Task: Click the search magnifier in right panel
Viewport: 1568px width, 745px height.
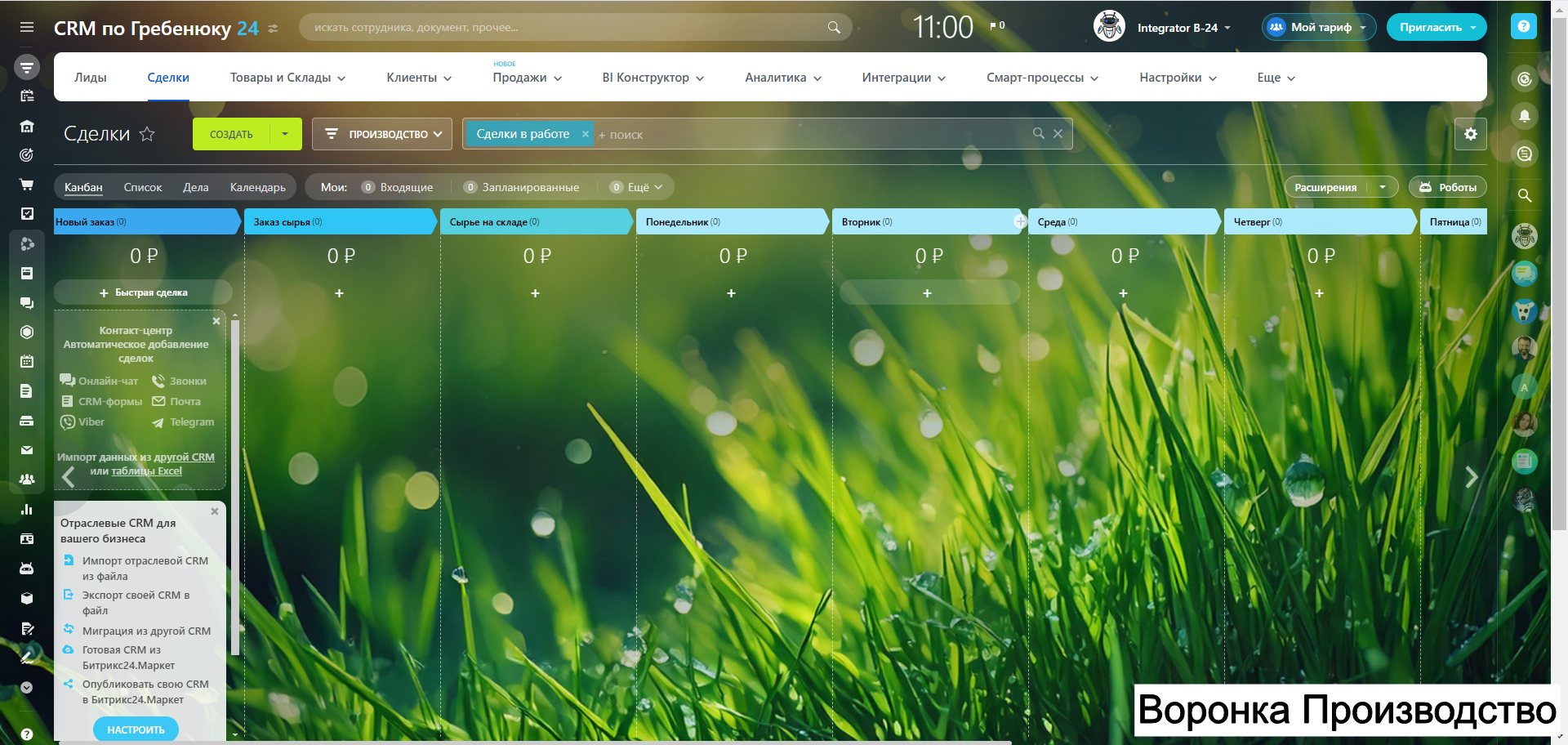Action: tap(1524, 195)
